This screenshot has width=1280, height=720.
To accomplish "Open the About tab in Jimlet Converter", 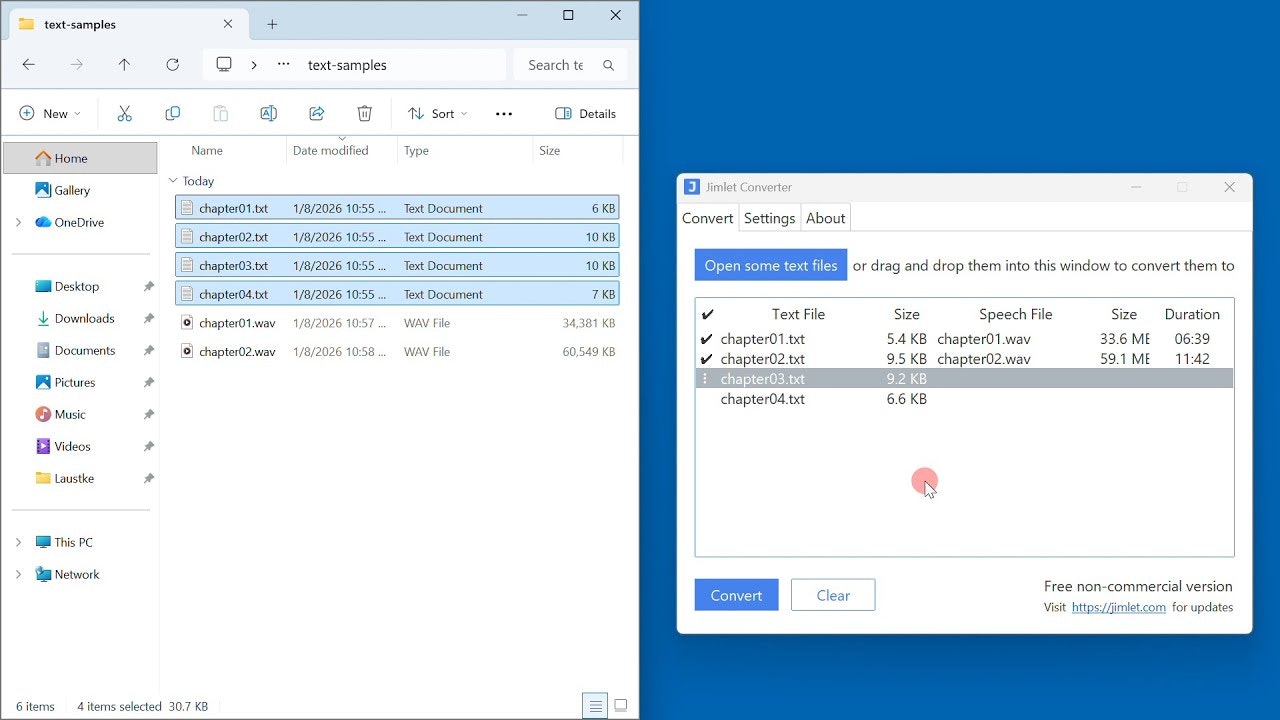I will [x=825, y=218].
